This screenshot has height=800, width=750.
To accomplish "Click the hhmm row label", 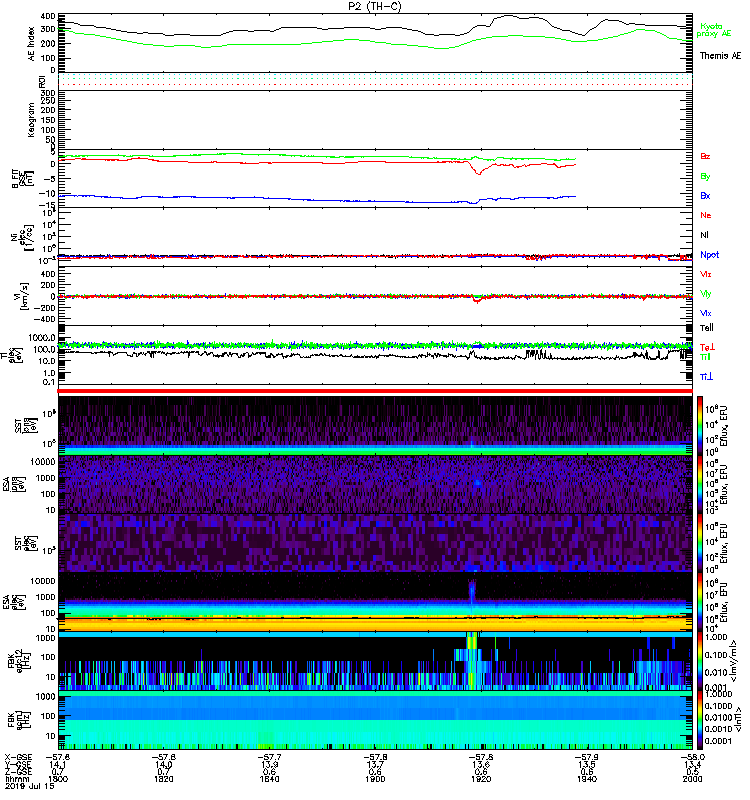I will [x=17, y=779].
